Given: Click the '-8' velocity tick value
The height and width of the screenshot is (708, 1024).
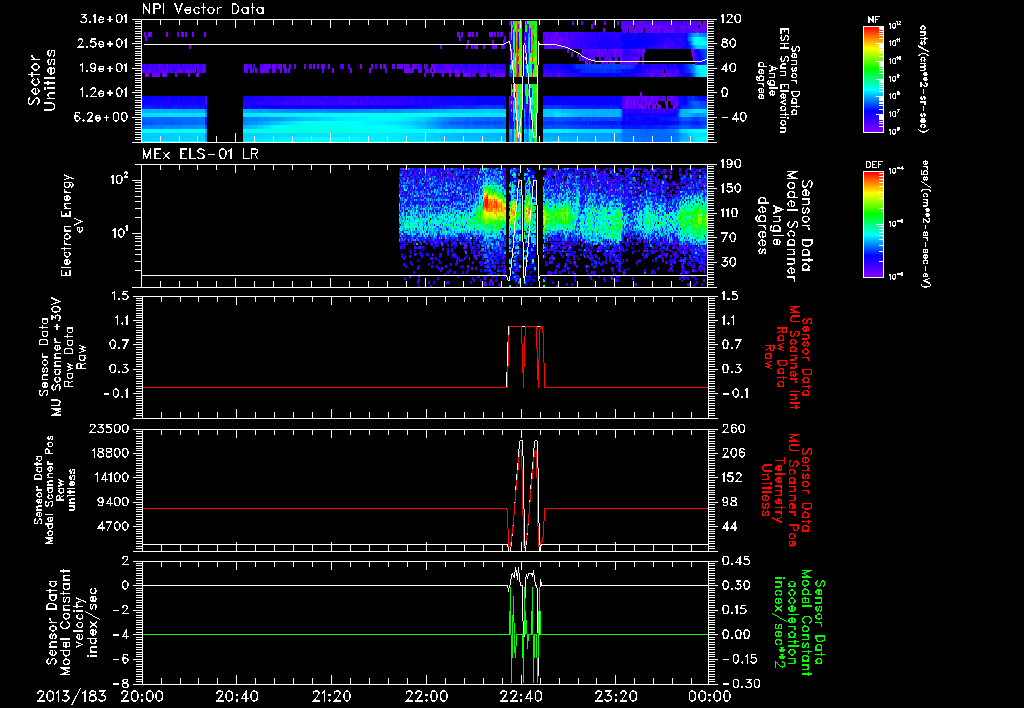Looking at the screenshot, I should (123, 684).
